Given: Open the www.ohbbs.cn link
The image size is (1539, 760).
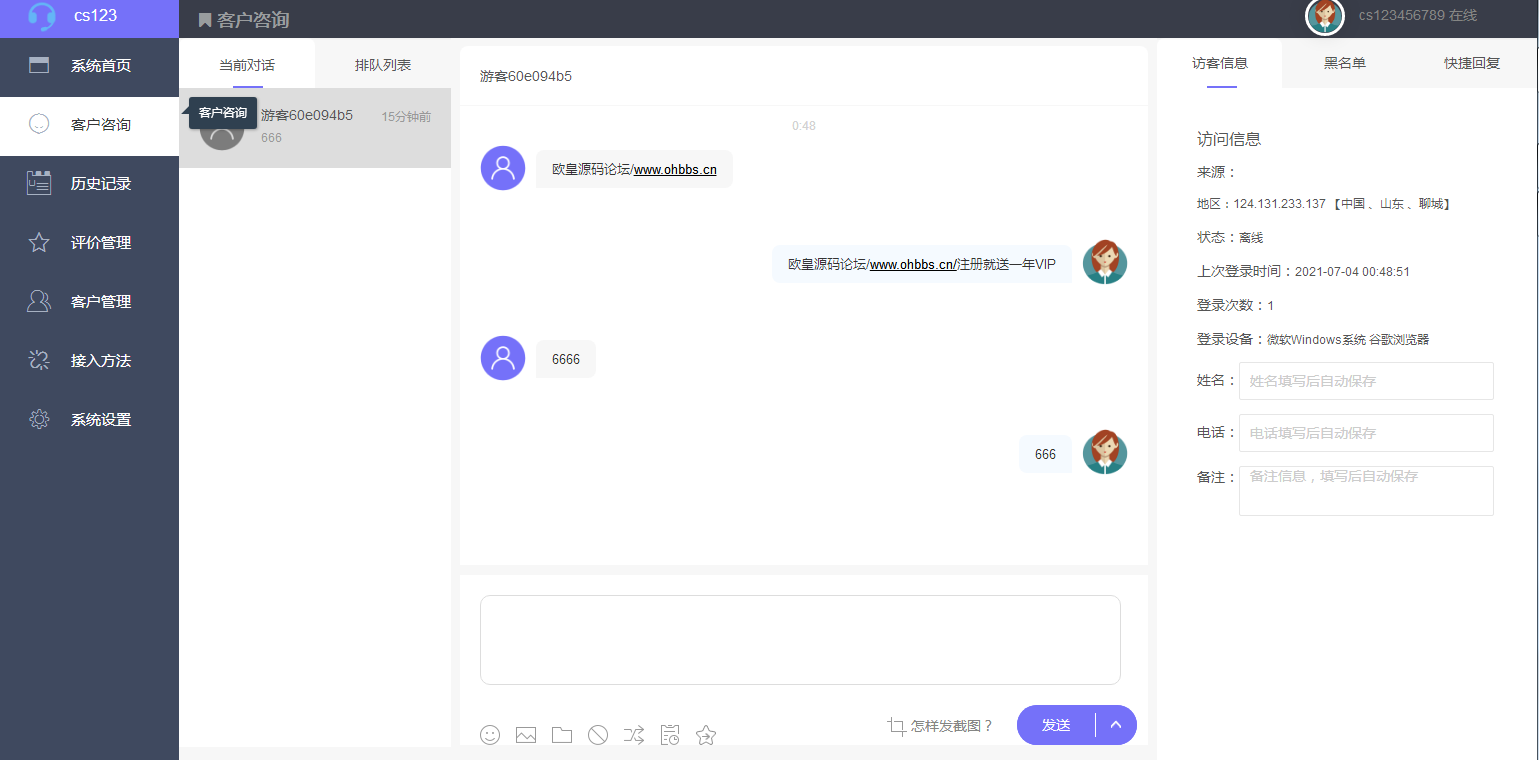Looking at the screenshot, I should 676,169.
